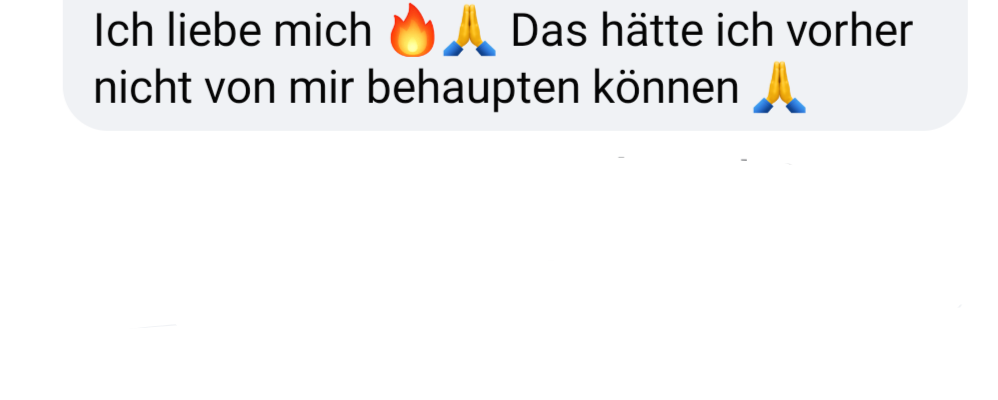Click the praying hands emoji after fire
998x400 pixels.
tap(469, 31)
